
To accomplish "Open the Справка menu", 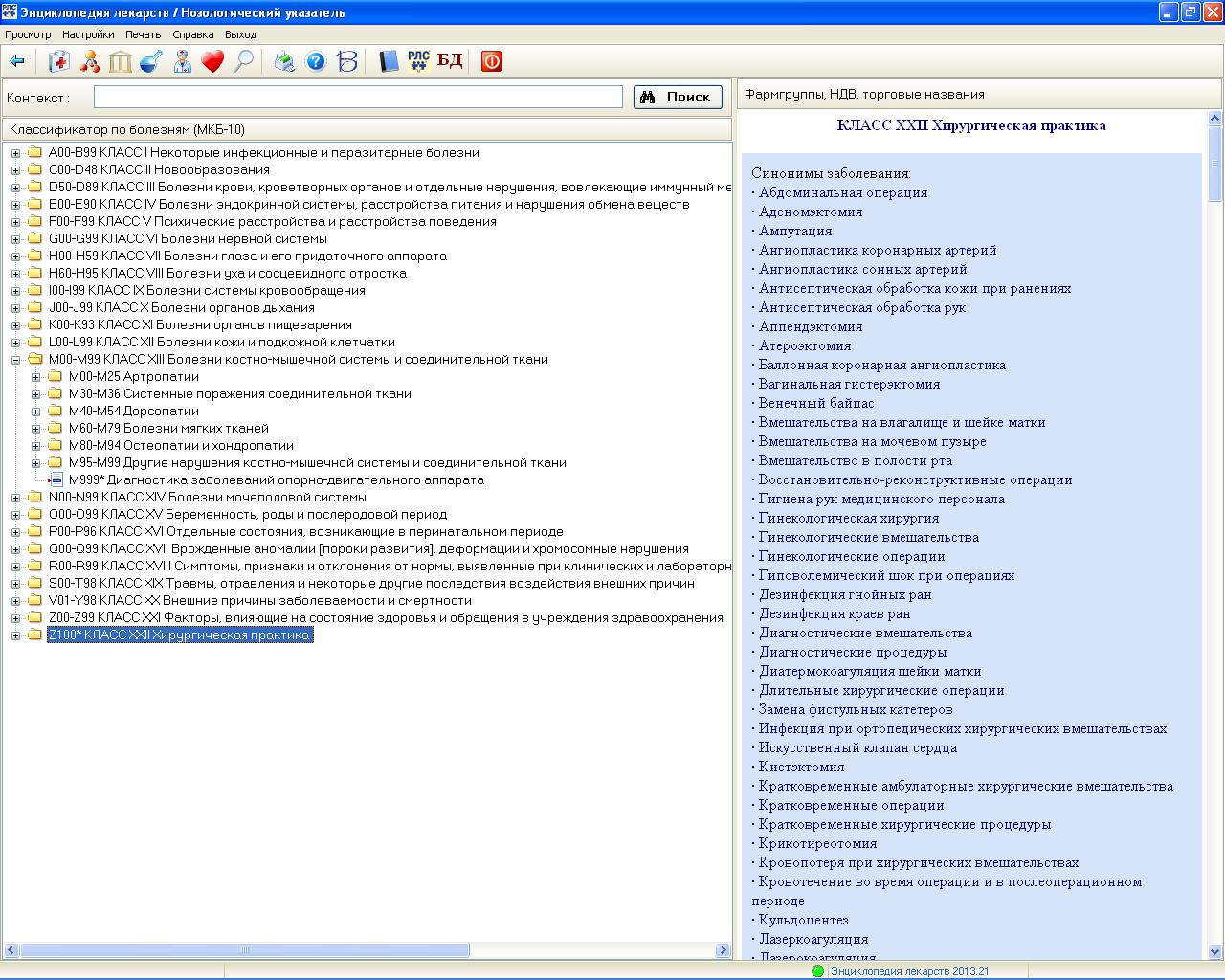I will (x=192, y=34).
